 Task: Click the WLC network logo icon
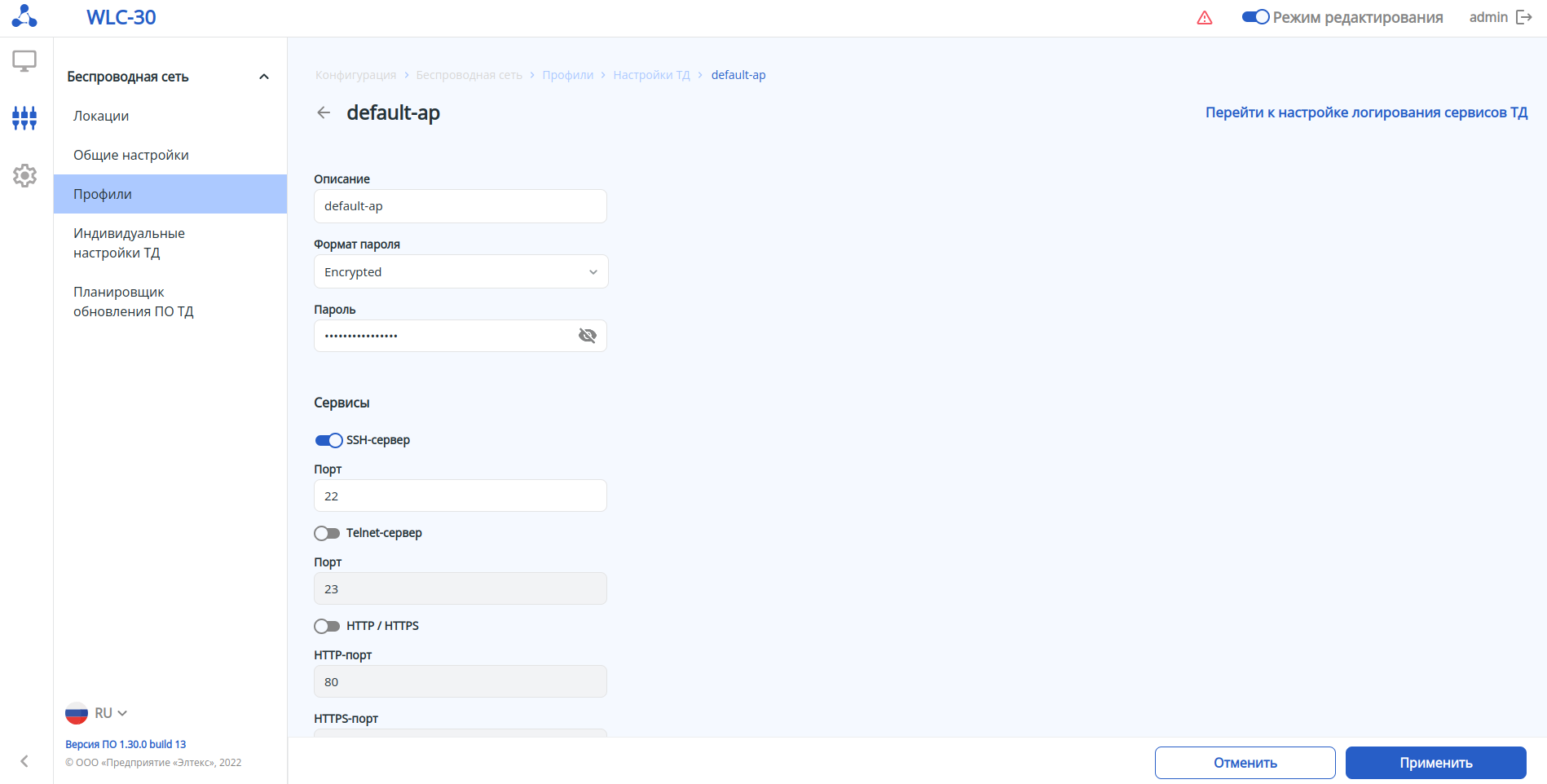pos(24,16)
